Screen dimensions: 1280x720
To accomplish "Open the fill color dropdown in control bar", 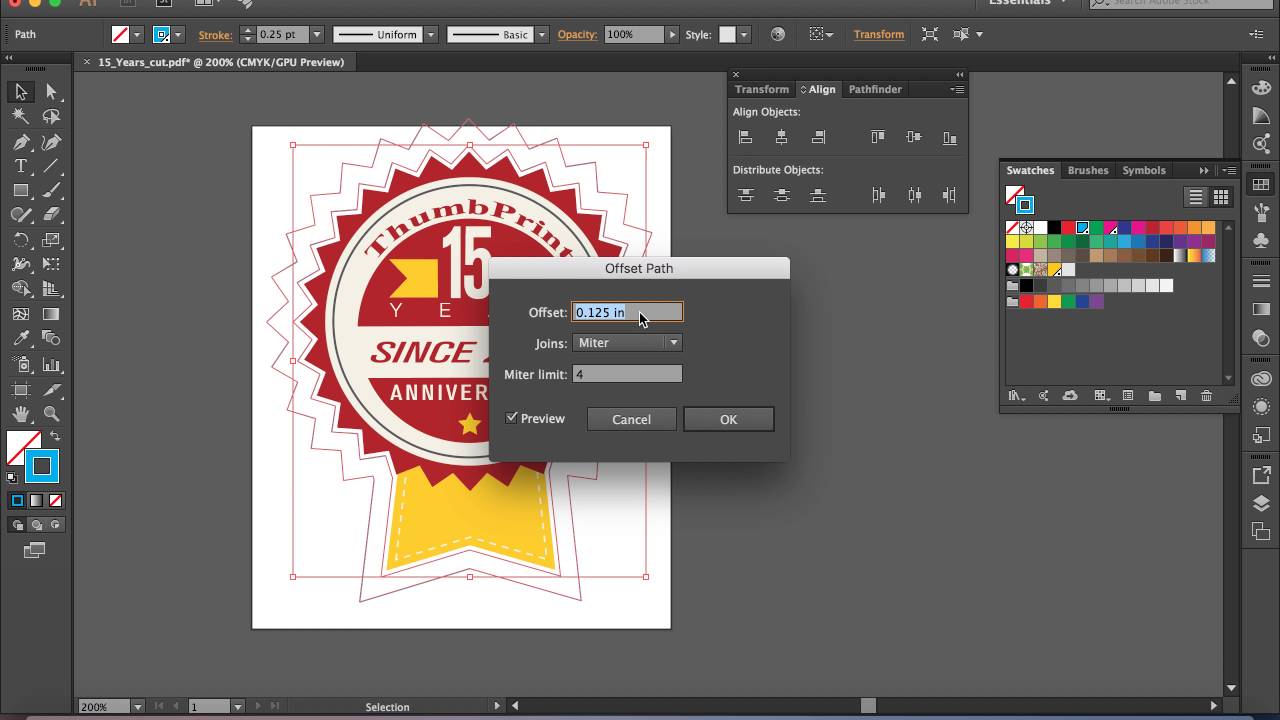I will [136, 34].
